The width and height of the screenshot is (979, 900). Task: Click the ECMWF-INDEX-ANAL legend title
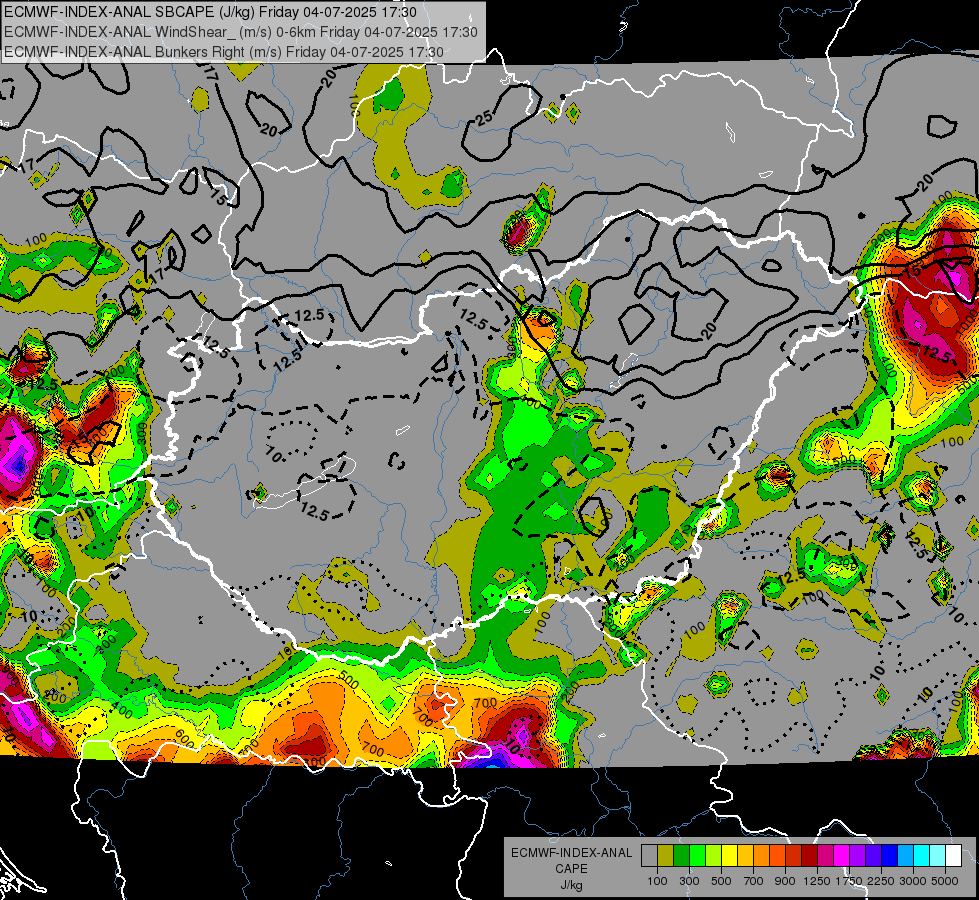pyautogui.click(x=572, y=853)
